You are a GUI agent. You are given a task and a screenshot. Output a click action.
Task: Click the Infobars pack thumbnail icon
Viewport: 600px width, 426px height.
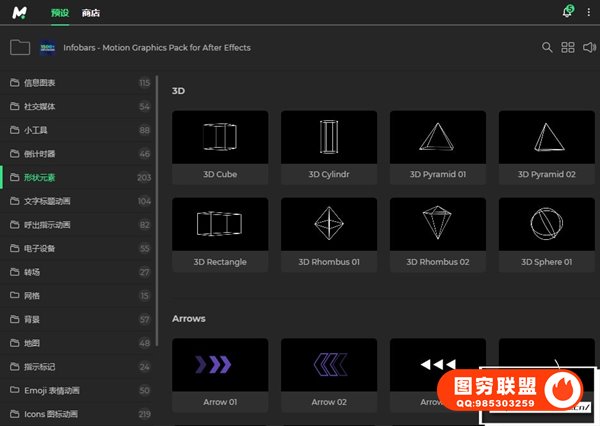48,47
